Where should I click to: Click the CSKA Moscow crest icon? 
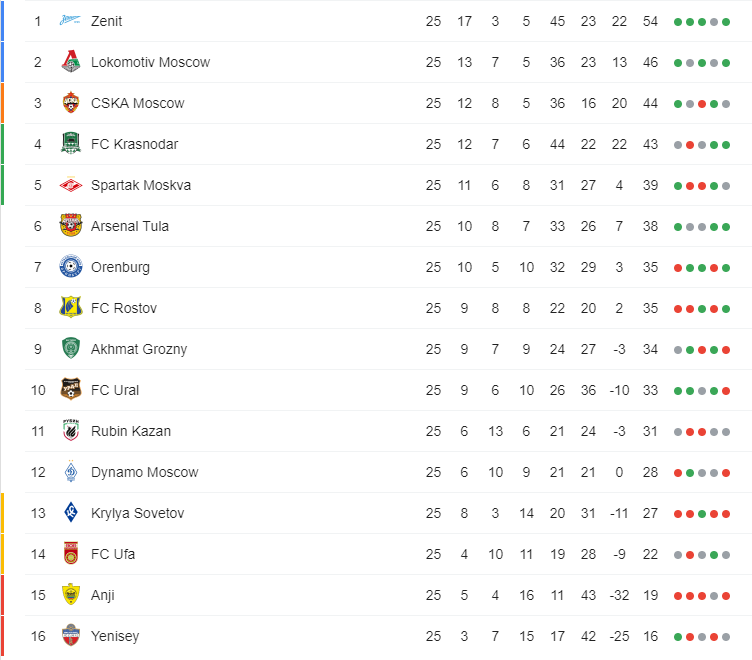click(70, 103)
